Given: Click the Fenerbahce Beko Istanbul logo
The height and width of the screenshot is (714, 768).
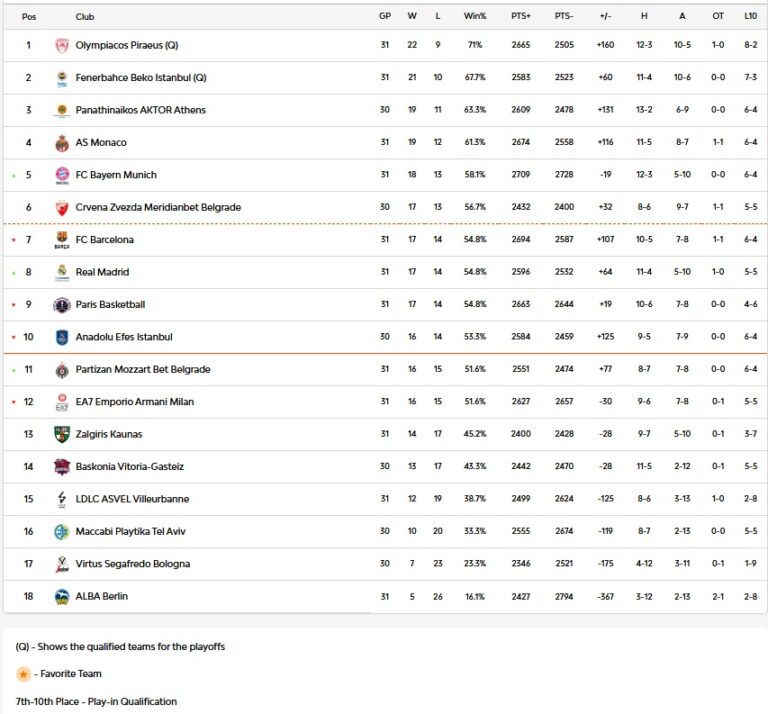Looking at the screenshot, I should point(62,78).
